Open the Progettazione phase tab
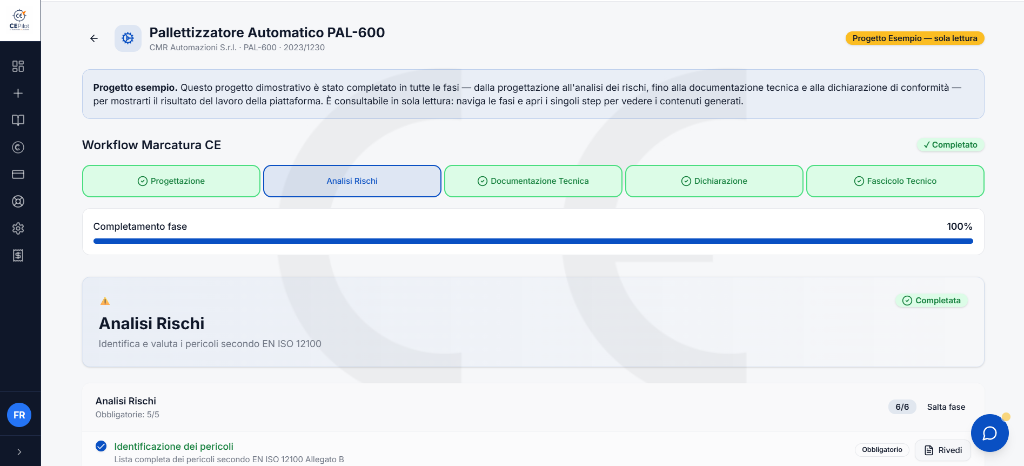This screenshot has height=466, width=1024. pyautogui.click(x=171, y=181)
